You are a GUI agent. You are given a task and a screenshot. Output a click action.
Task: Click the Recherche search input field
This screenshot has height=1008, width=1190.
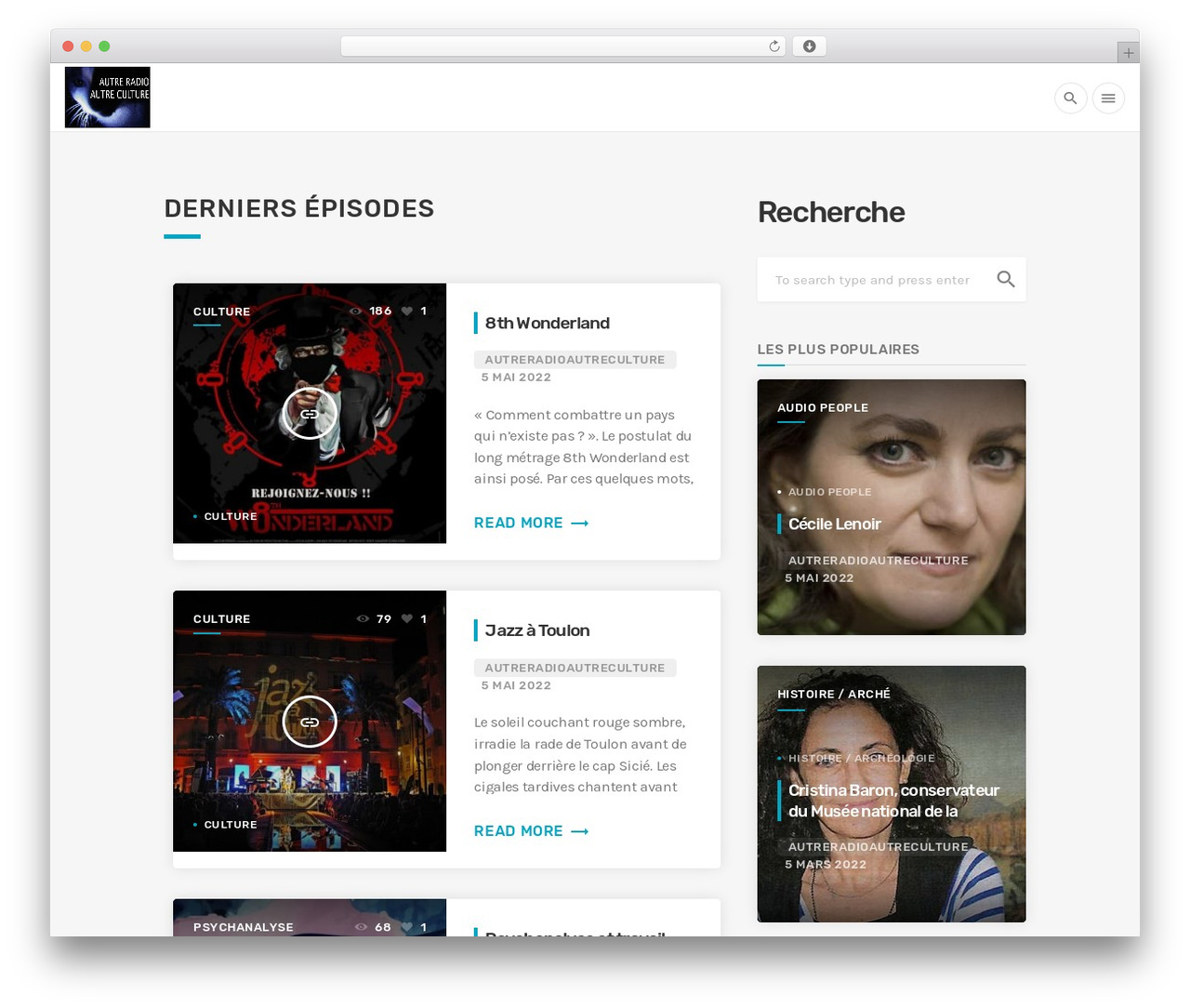point(892,280)
